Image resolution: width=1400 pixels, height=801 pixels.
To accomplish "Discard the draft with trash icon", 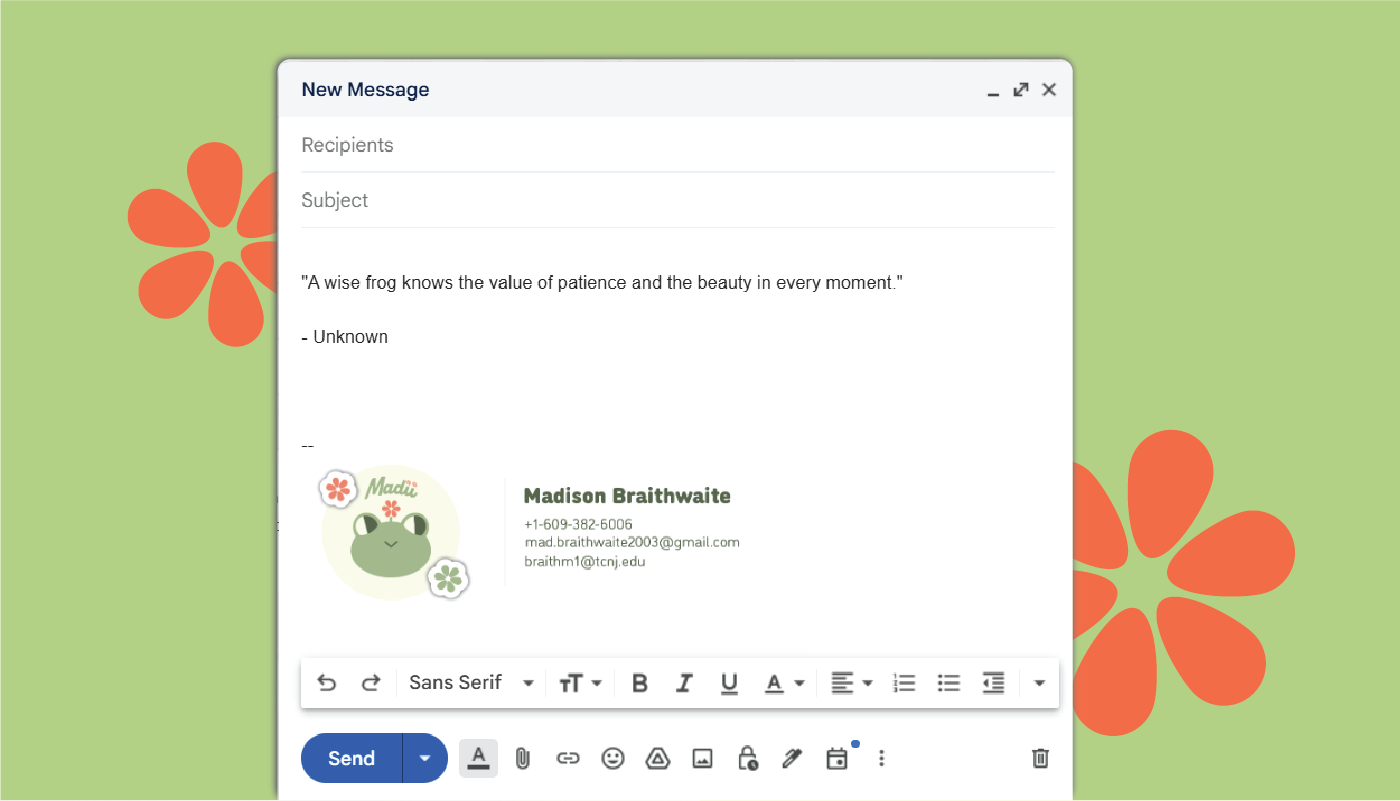I will (1040, 758).
